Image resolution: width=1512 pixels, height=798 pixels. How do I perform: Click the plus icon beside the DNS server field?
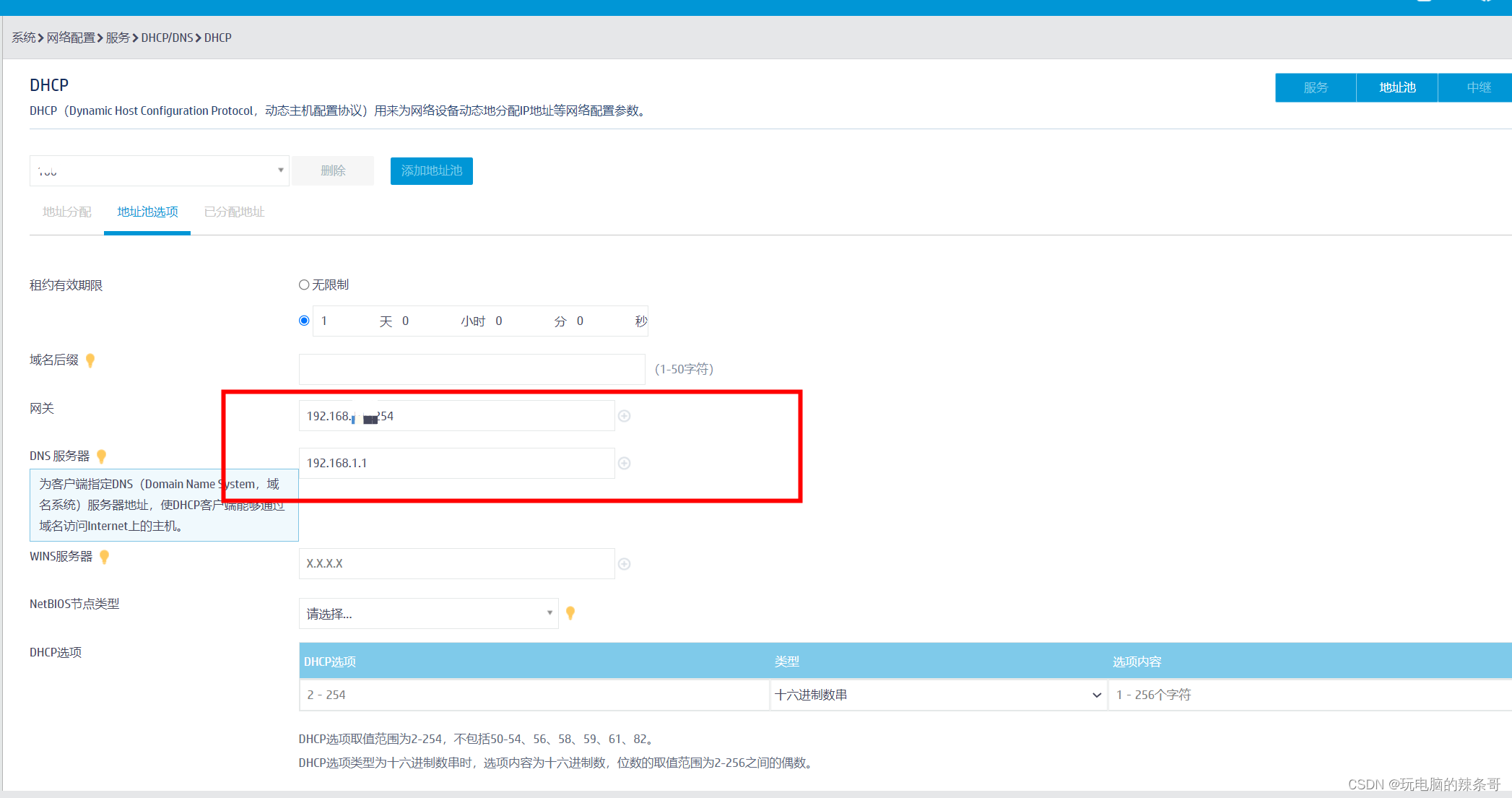[625, 463]
